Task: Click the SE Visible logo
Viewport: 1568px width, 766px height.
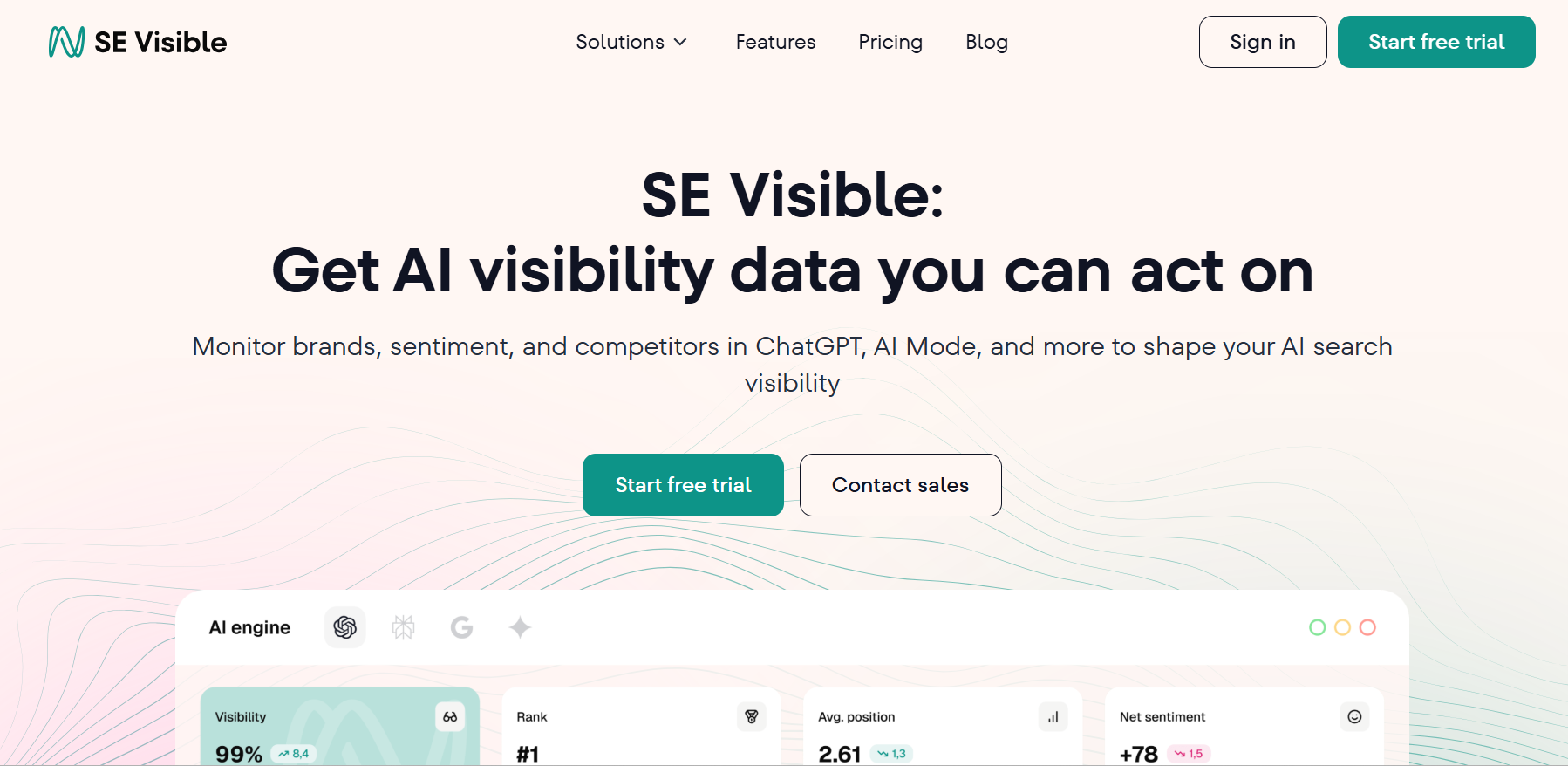Action: coord(136,41)
